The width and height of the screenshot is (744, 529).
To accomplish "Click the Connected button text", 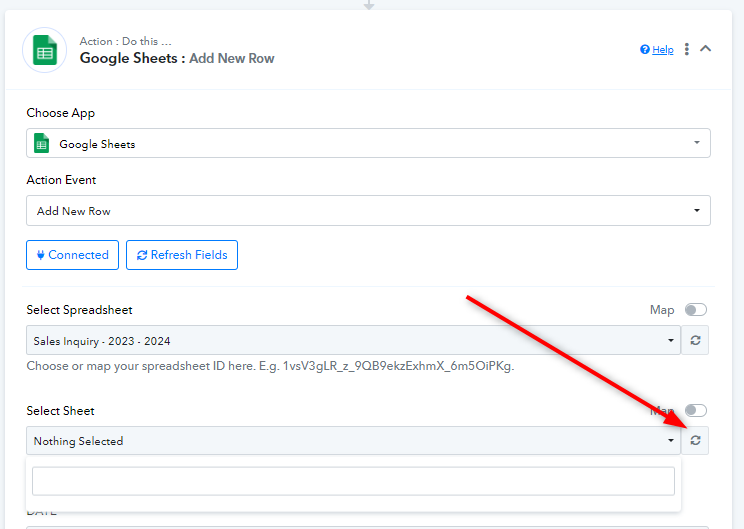I will [78, 255].
